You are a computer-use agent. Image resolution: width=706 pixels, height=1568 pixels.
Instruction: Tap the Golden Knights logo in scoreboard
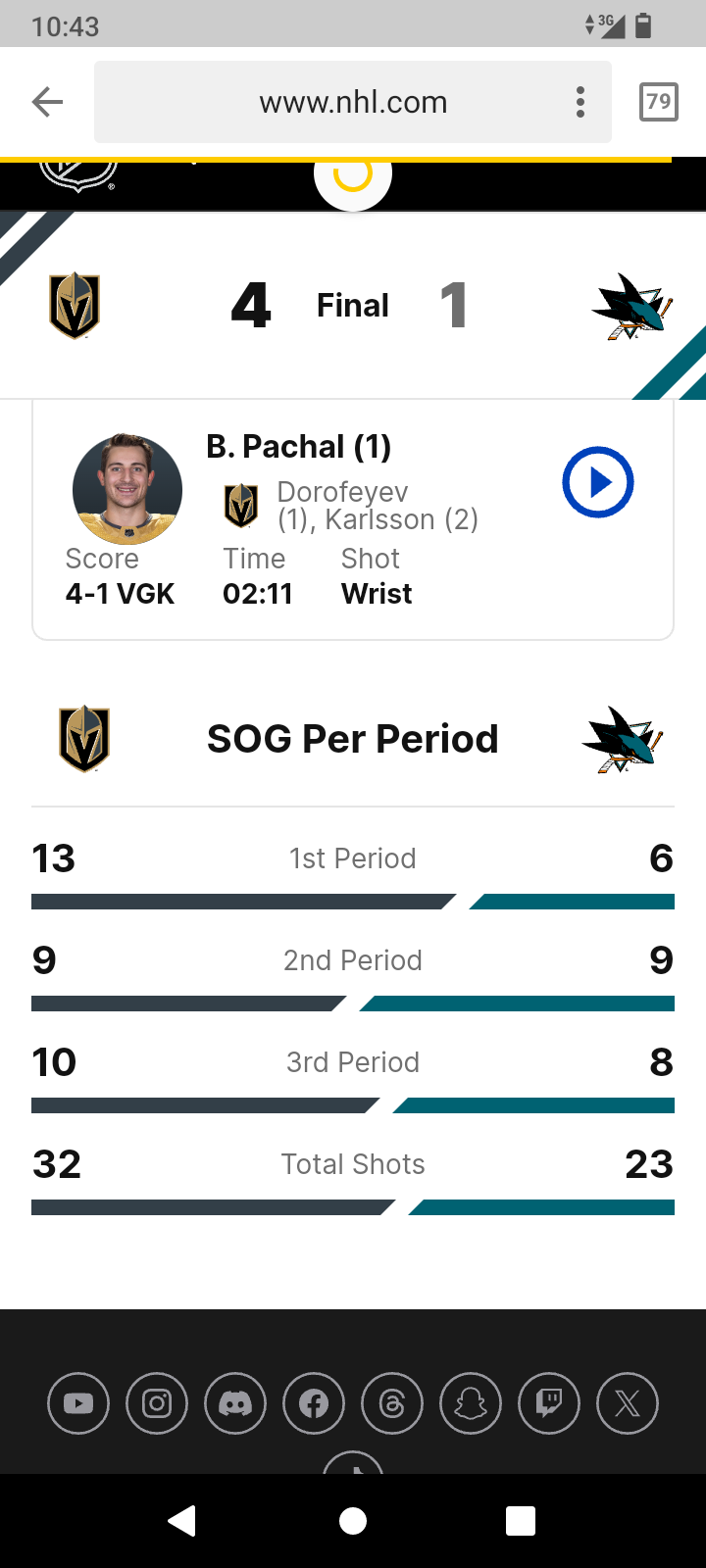coord(76,306)
